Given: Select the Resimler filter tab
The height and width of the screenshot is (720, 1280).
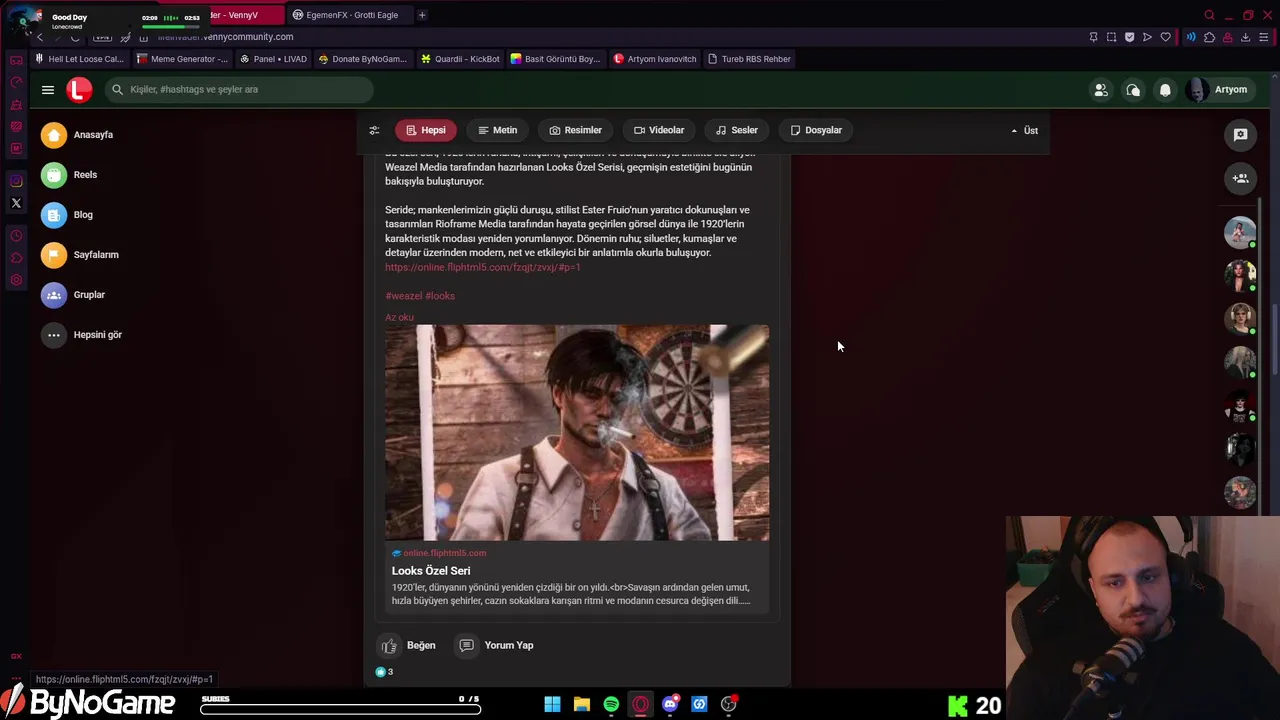Looking at the screenshot, I should point(575,130).
